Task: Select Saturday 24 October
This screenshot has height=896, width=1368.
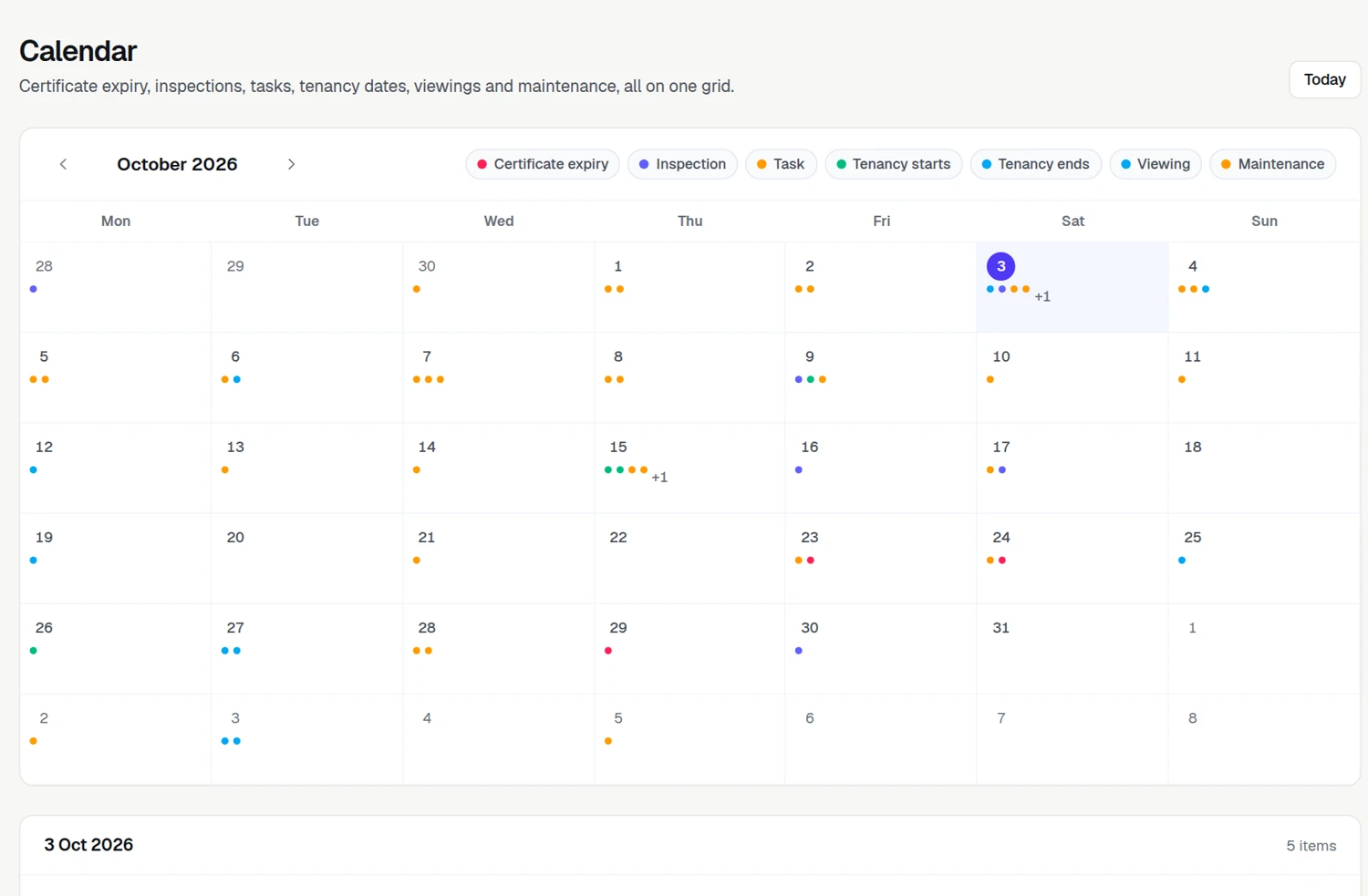Action: (1073, 558)
